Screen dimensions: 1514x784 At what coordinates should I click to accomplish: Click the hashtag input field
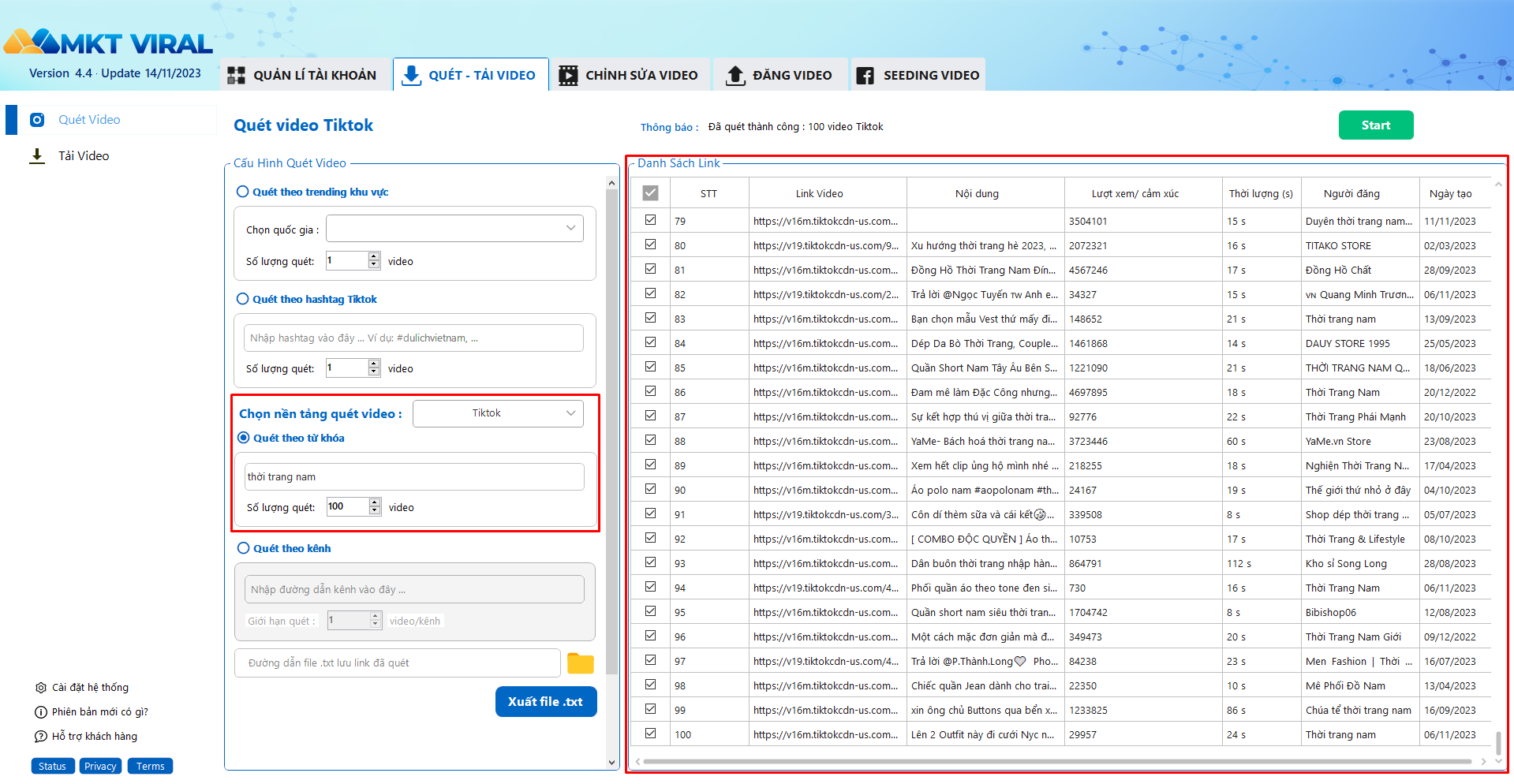point(413,338)
